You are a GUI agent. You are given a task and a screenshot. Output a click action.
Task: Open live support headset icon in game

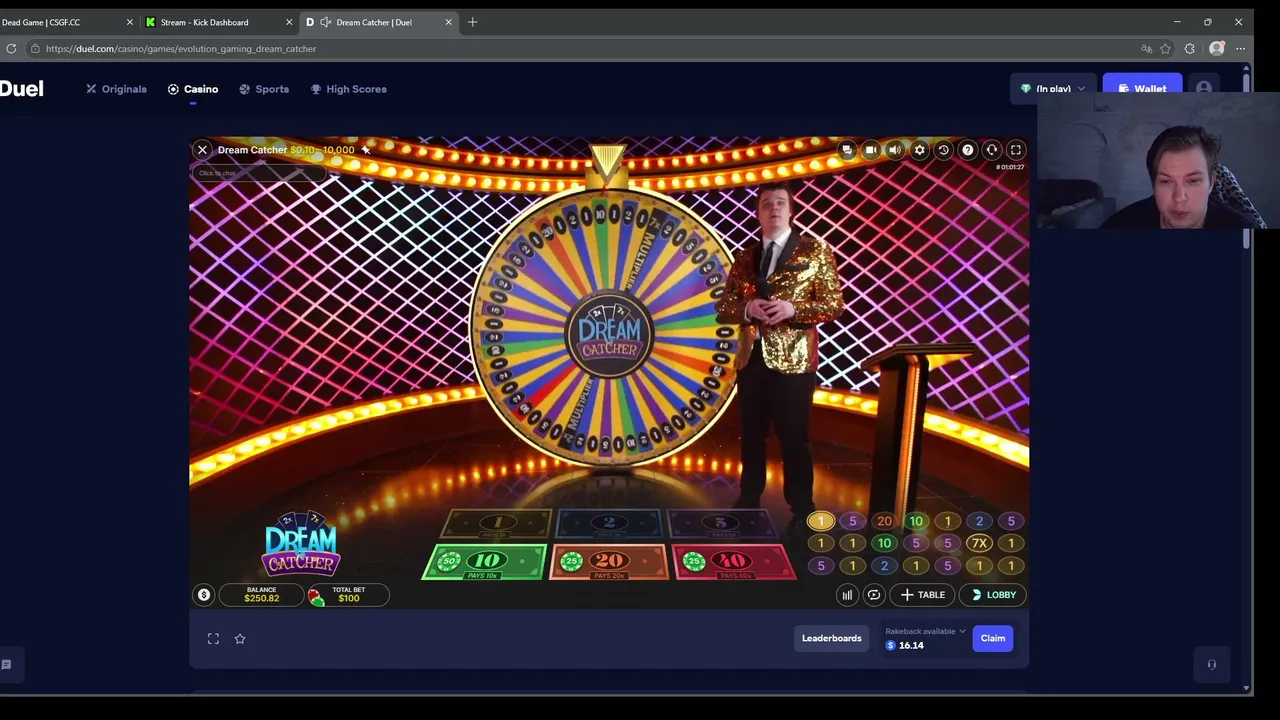pos(991,150)
